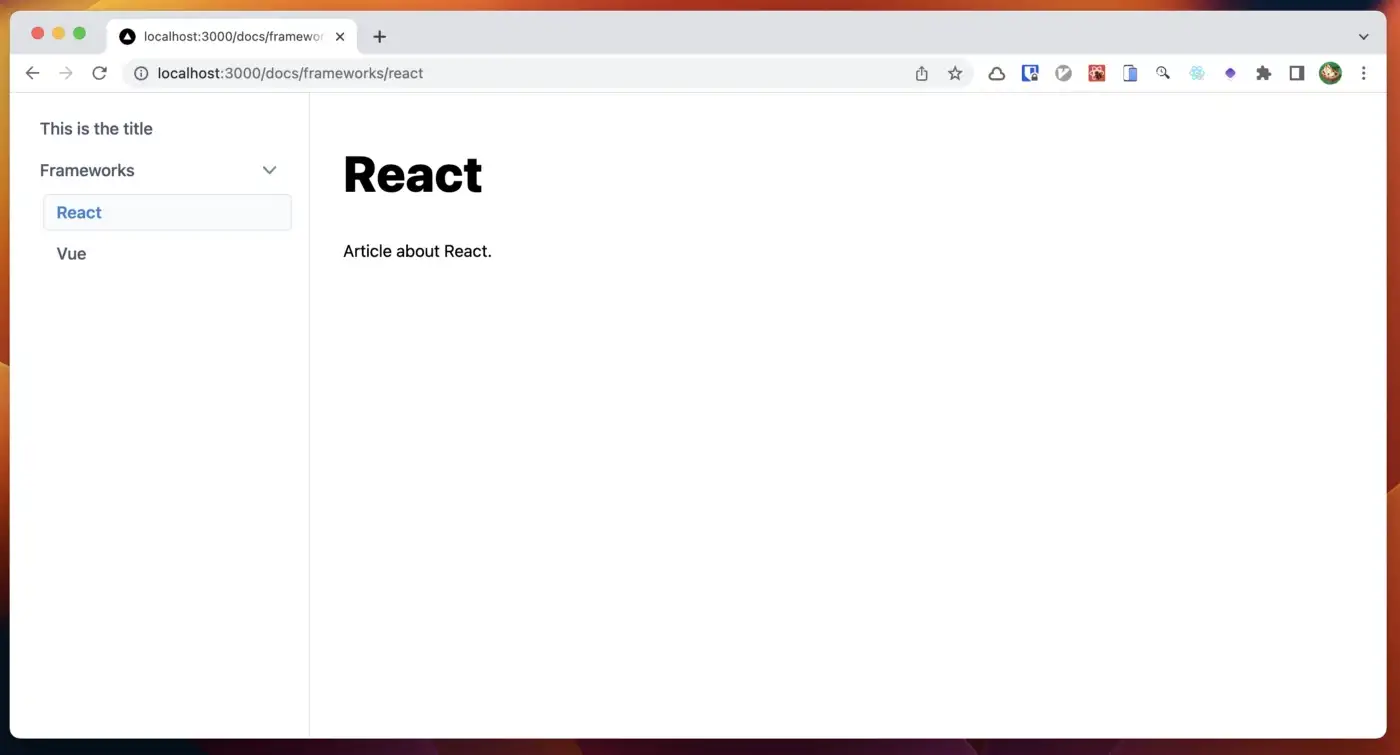This screenshot has height=755, width=1400.
Task: Open React Developer Tools extension
Action: [x=1197, y=73]
